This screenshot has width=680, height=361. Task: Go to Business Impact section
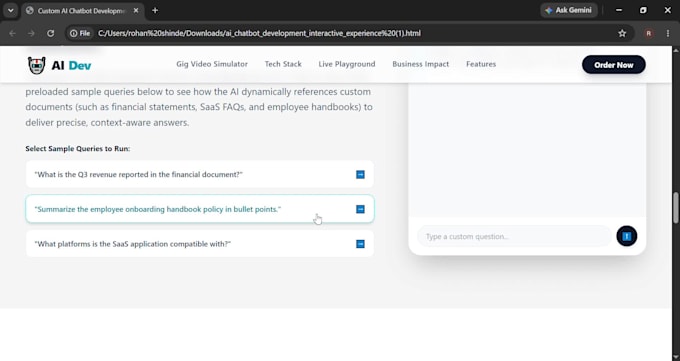pyautogui.click(x=420, y=64)
